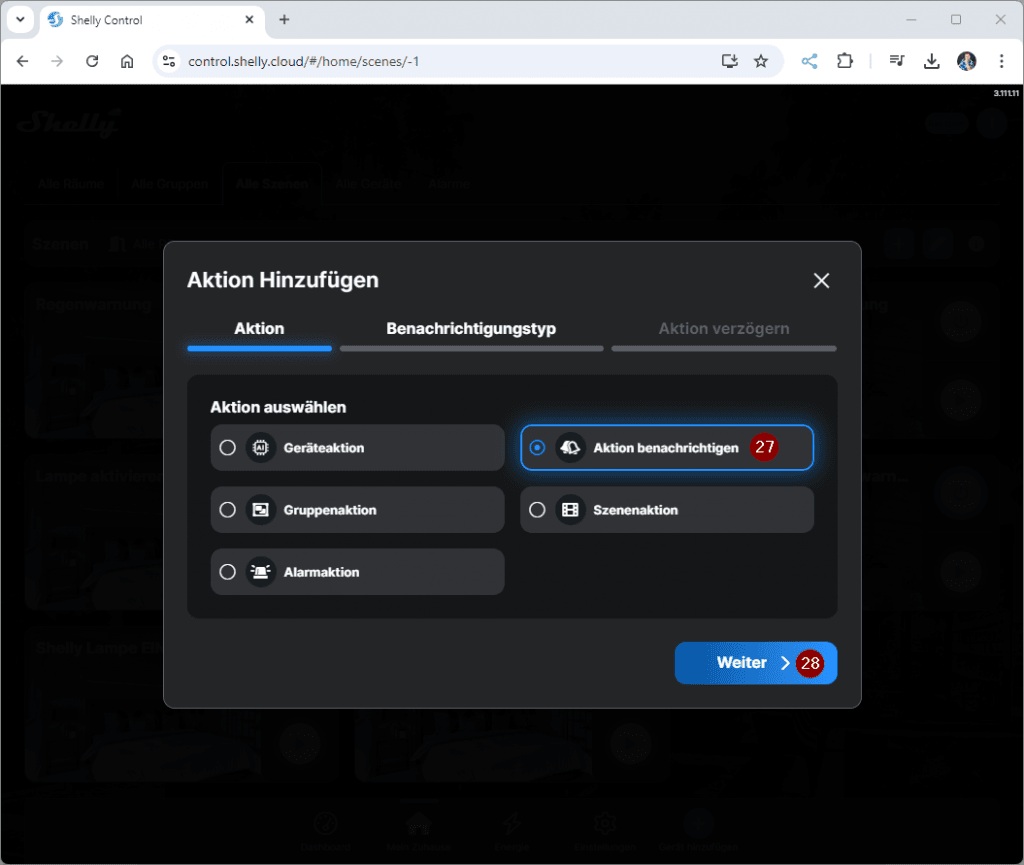The image size is (1024, 865).
Task: Reload the page
Action: click(92, 61)
